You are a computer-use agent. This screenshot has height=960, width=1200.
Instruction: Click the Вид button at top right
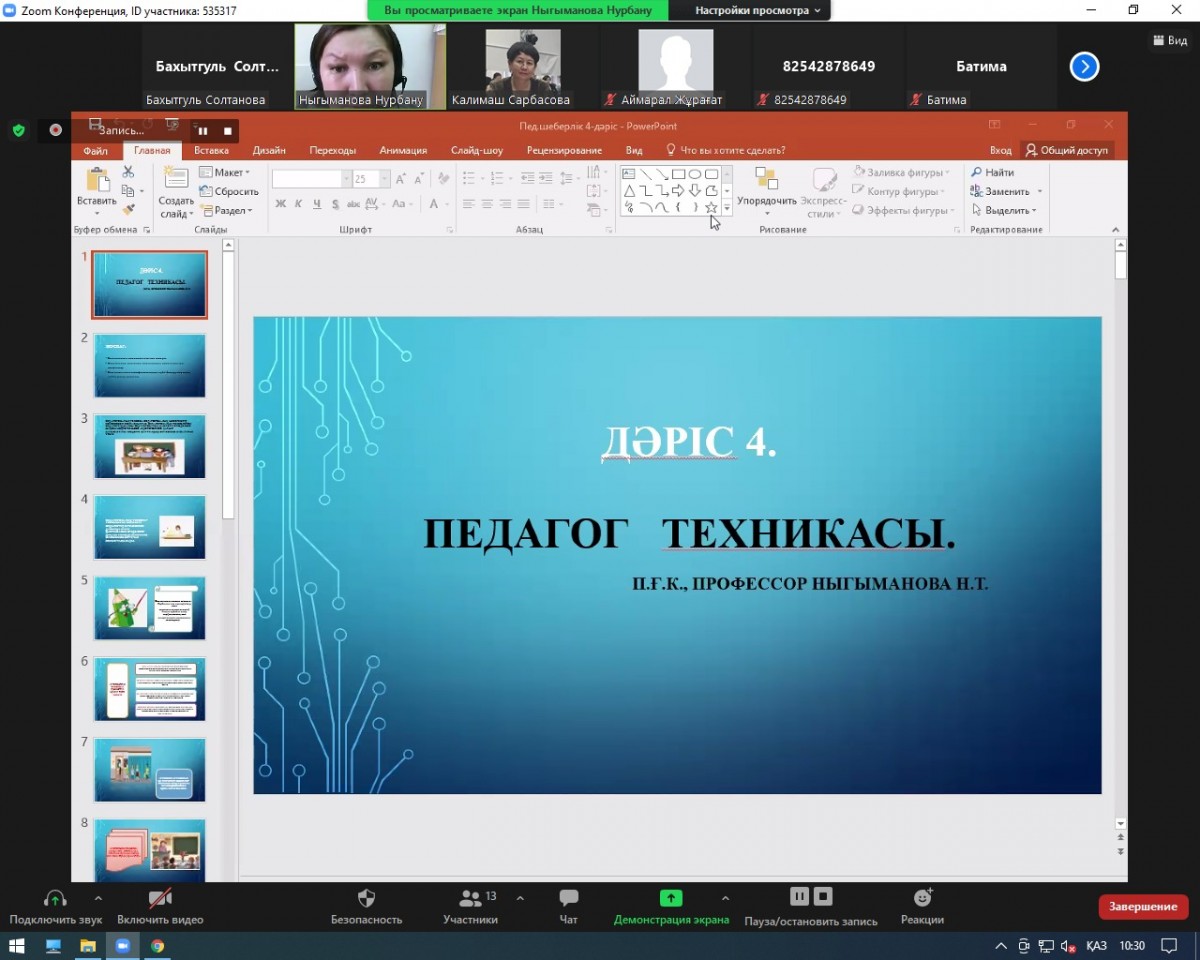(x=1169, y=41)
